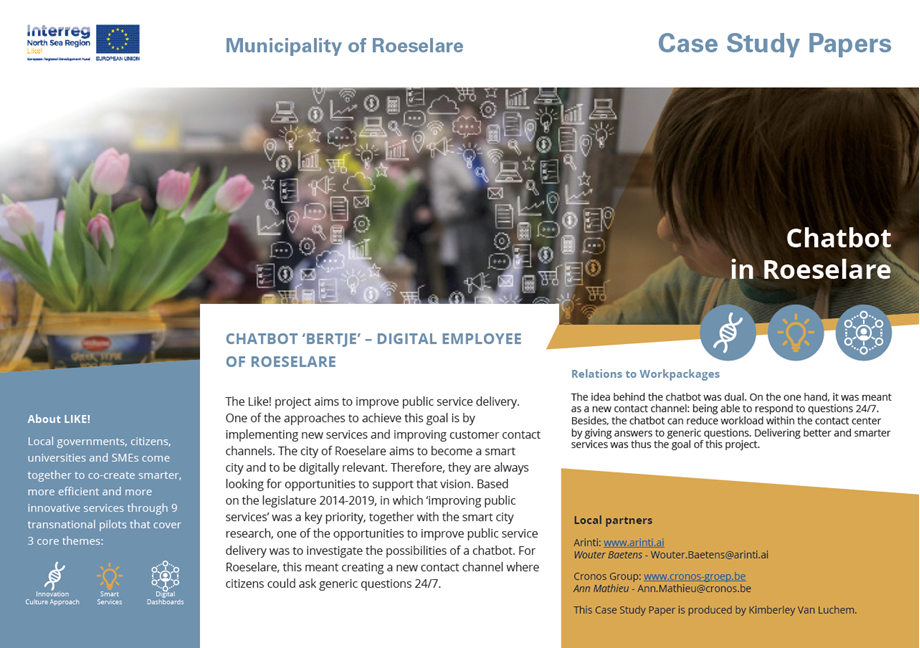The height and width of the screenshot is (648, 920).
Task: Click the Smart Services light bulb icon
Action: pyautogui.click(x=110, y=576)
